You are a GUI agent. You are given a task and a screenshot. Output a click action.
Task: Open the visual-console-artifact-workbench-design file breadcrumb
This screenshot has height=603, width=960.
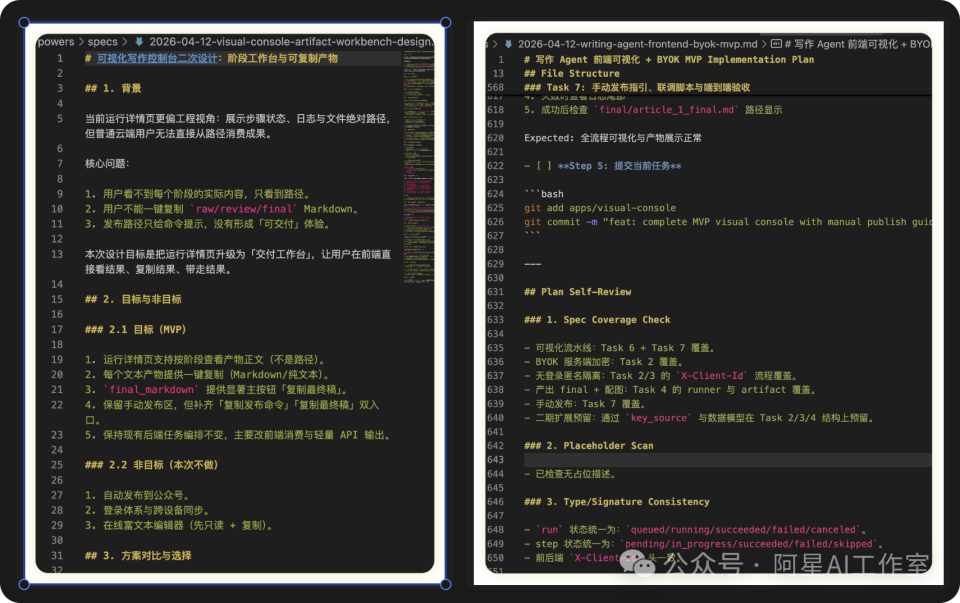(x=291, y=42)
